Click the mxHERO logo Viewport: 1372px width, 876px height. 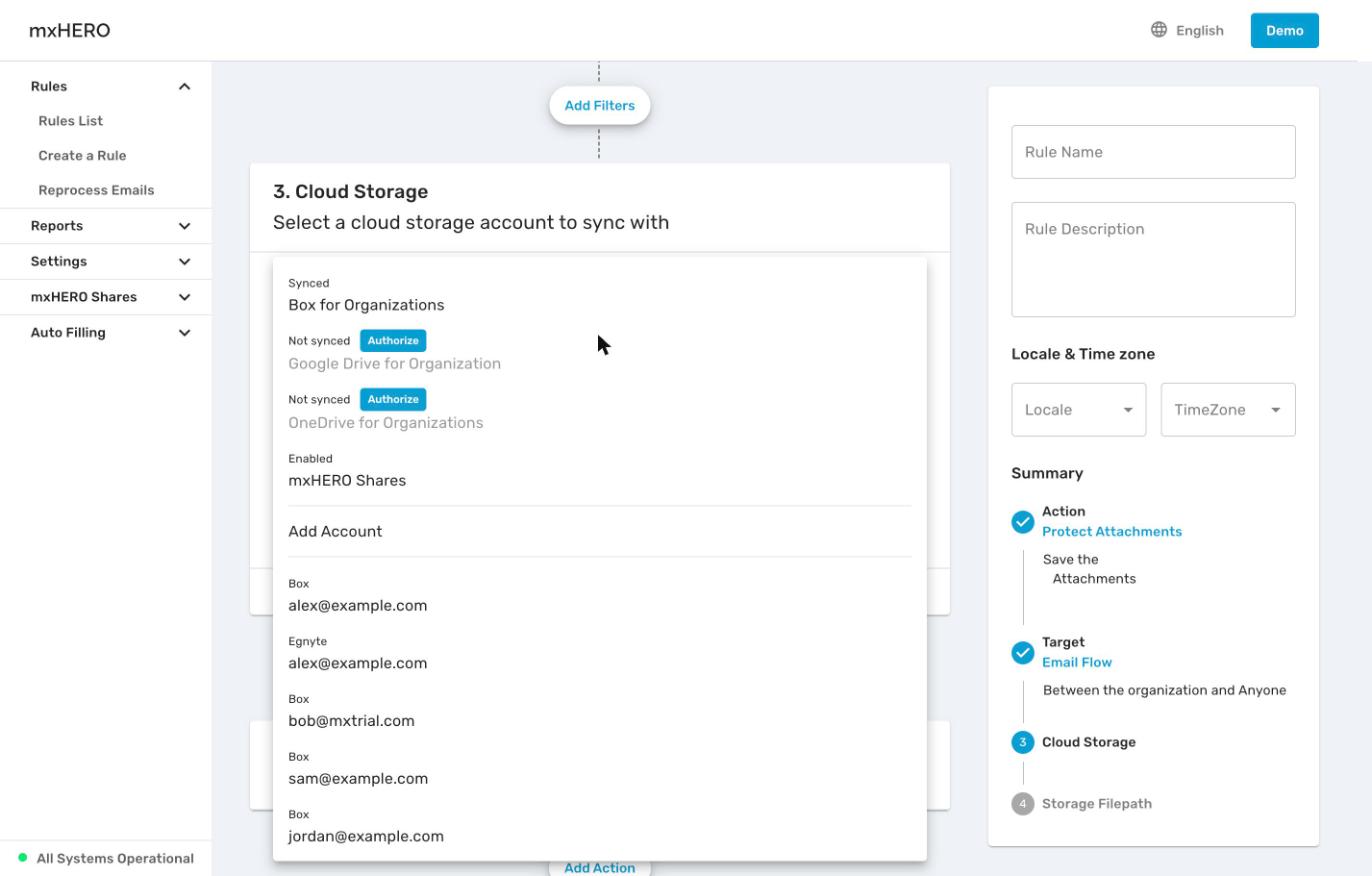coord(70,30)
